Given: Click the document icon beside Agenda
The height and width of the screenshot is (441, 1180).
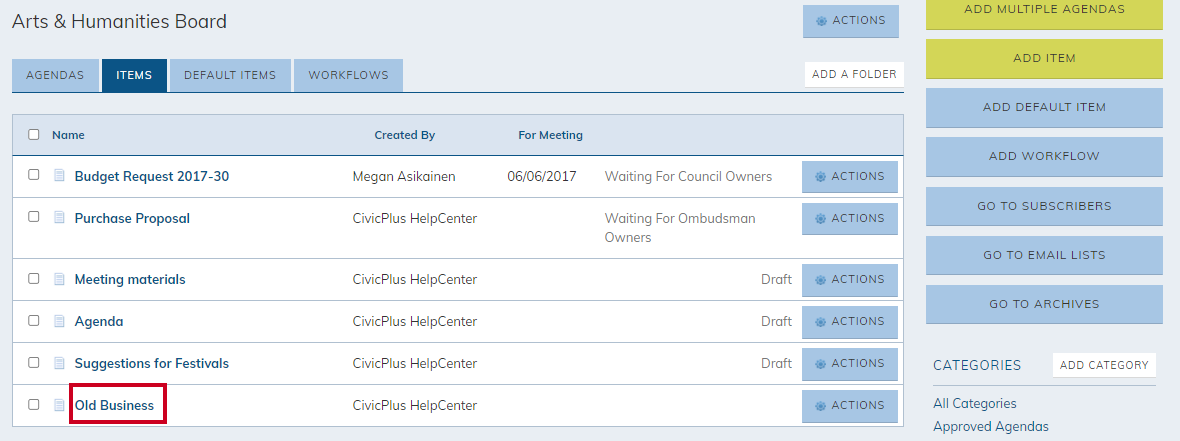Looking at the screenshot, I should pos(59,321).
